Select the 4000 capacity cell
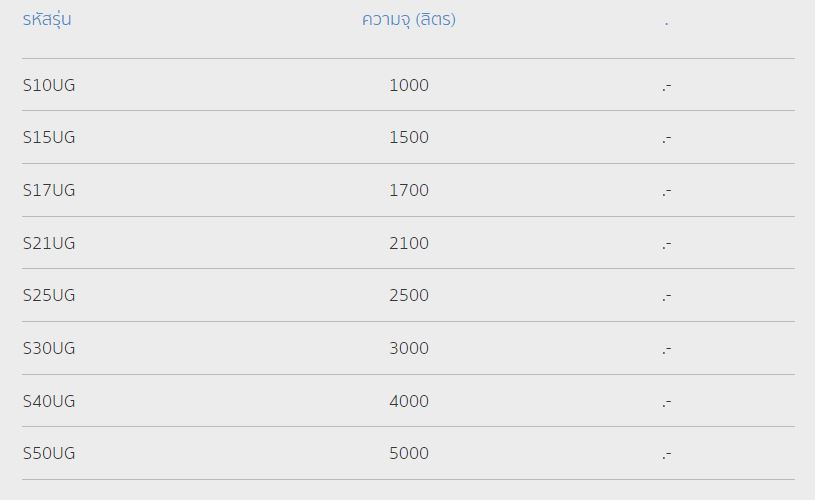The width and height of the screenshot is (815, 500). click(409, 402)
